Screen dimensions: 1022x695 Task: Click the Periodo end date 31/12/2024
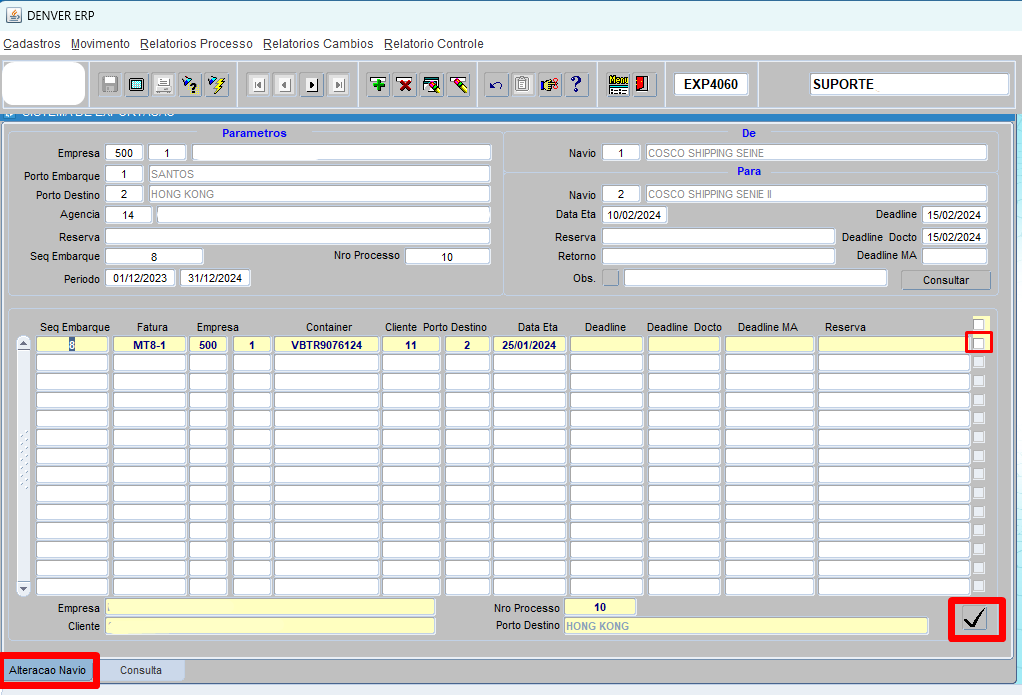tap(215, 278)
